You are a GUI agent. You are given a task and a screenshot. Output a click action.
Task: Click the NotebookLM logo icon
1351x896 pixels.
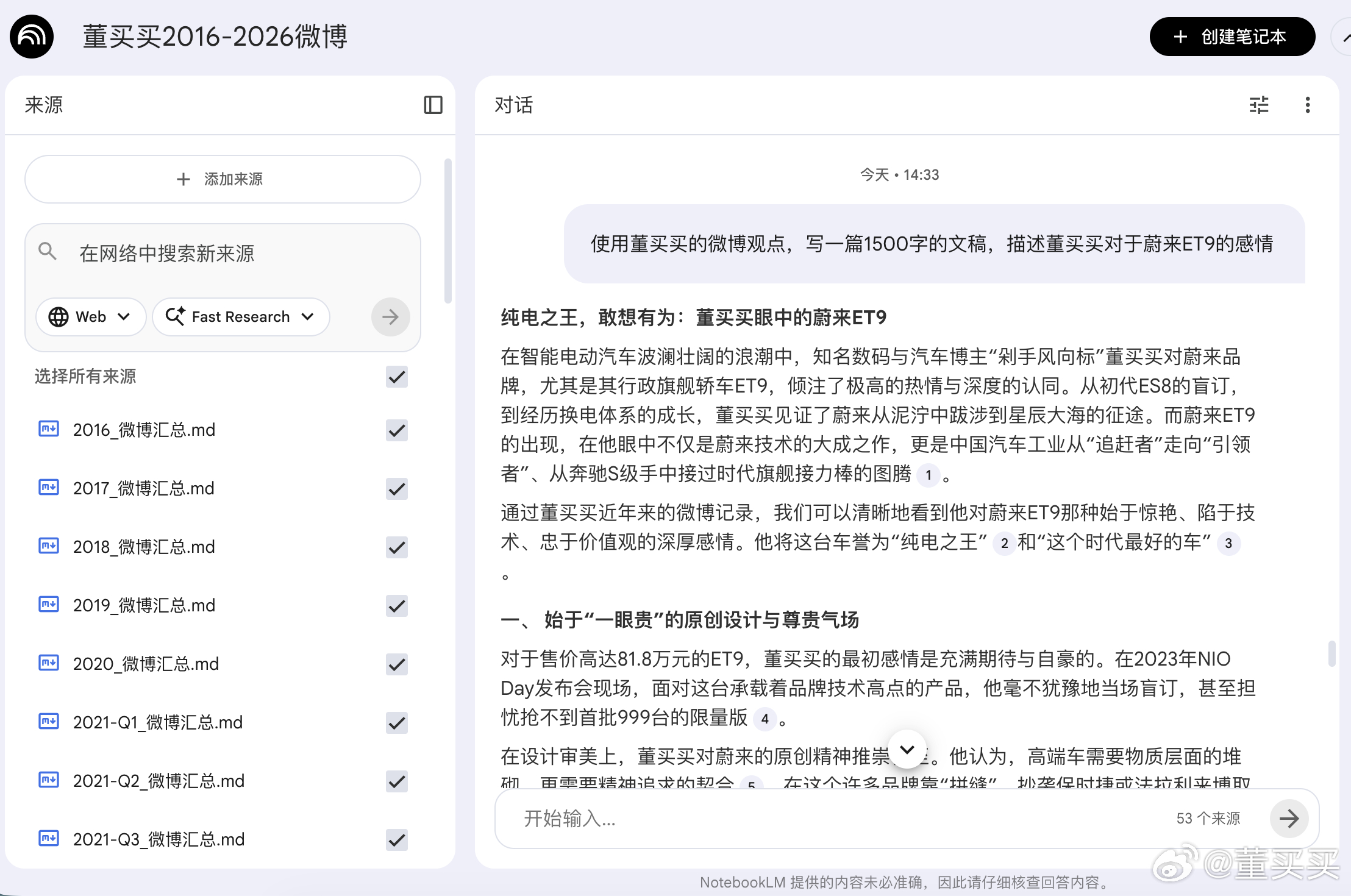pyautogui.click(x=32, y=37)
